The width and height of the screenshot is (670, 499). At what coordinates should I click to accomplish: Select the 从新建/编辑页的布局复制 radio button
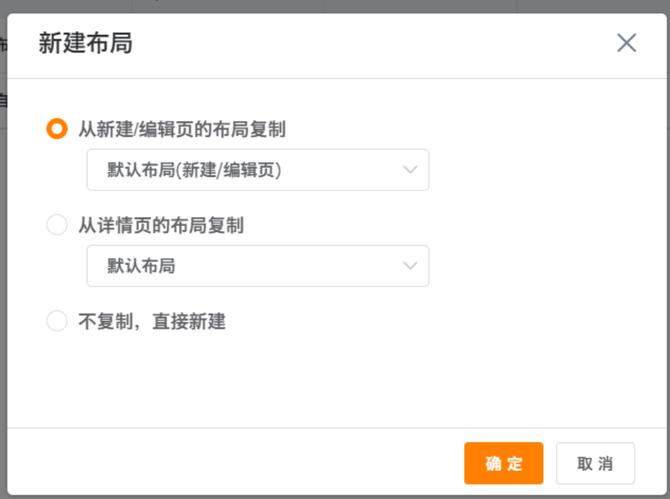pos(57,130)
